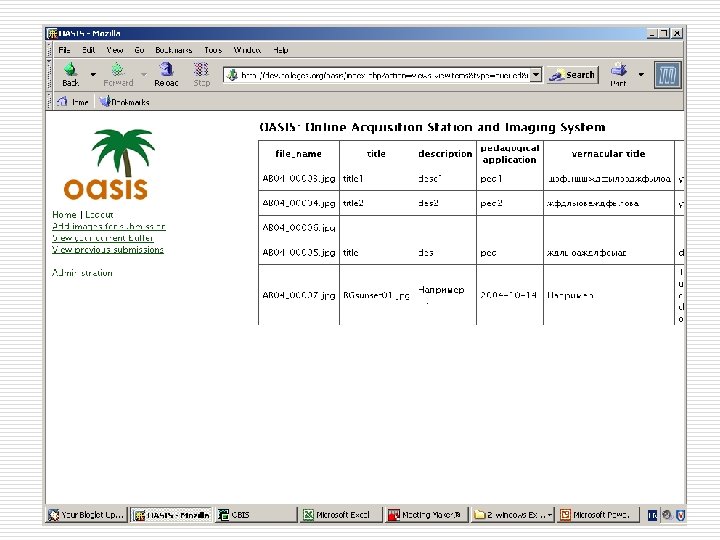
Task: Open the Go menu
Action: pyautogui.click(x=140, y=50)
